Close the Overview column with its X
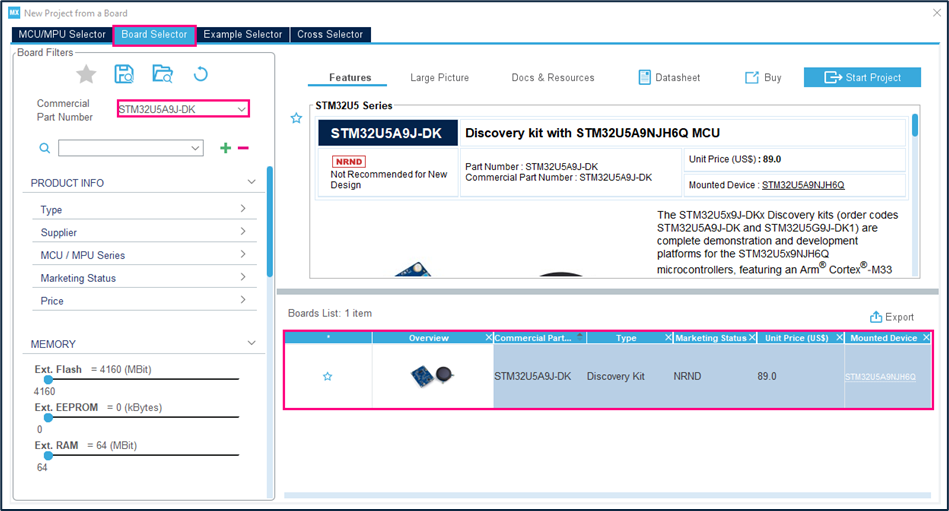 tap(488, 337)
